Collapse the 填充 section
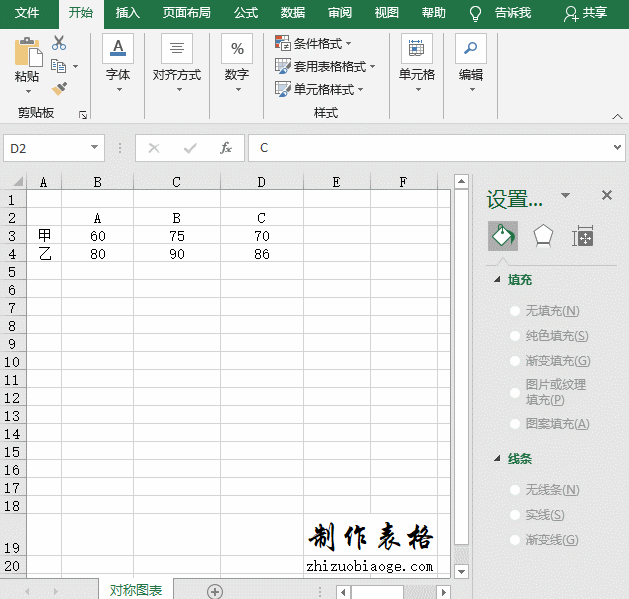Screen dimensions: 629x599 coord(497,279)
